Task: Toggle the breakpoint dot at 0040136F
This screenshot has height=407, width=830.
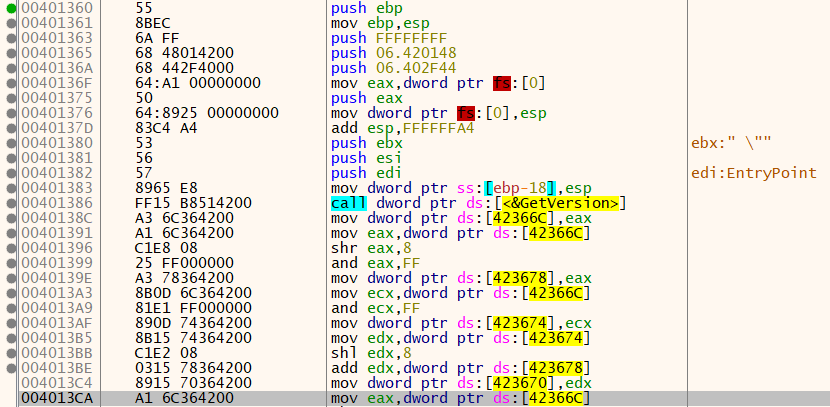Action: [x=10, y=83]
